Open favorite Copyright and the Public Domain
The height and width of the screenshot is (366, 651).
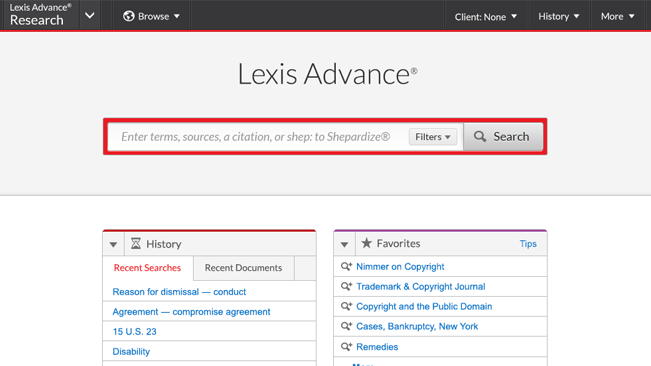424,306
